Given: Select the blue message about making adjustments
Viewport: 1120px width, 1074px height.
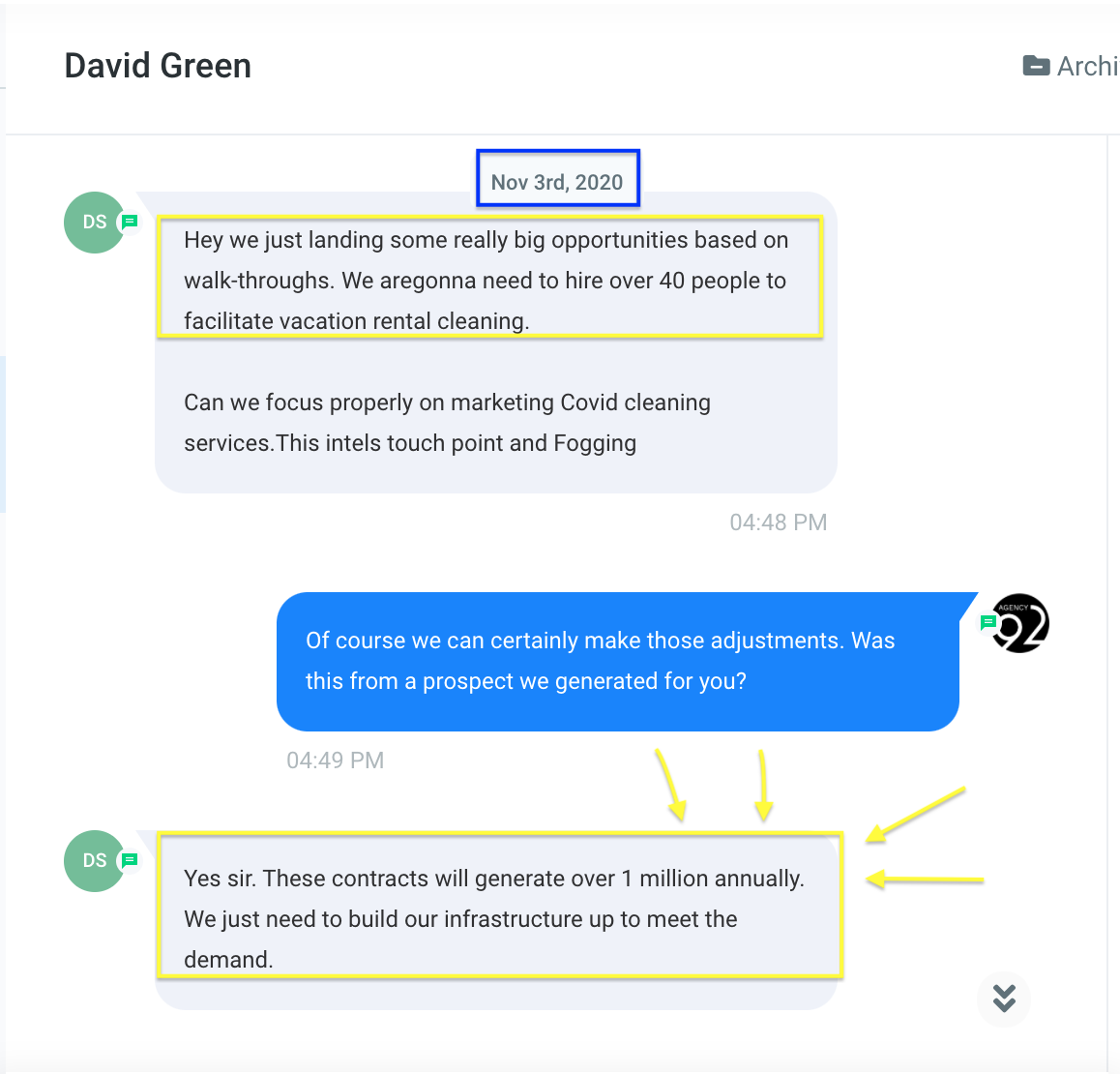Looking at the screenshot, I should (618, 661).
